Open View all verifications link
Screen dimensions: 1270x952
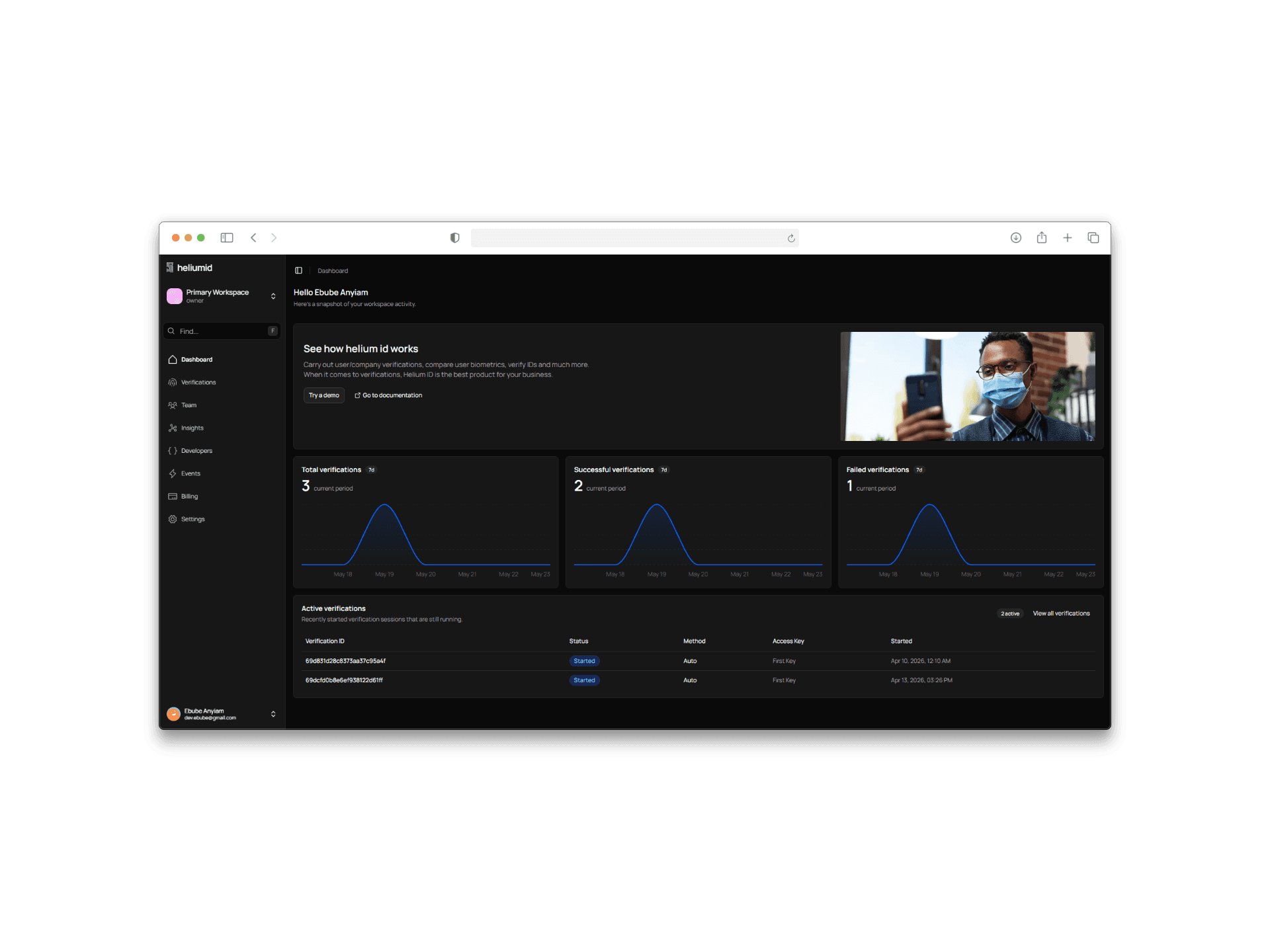pos(1062,614)
